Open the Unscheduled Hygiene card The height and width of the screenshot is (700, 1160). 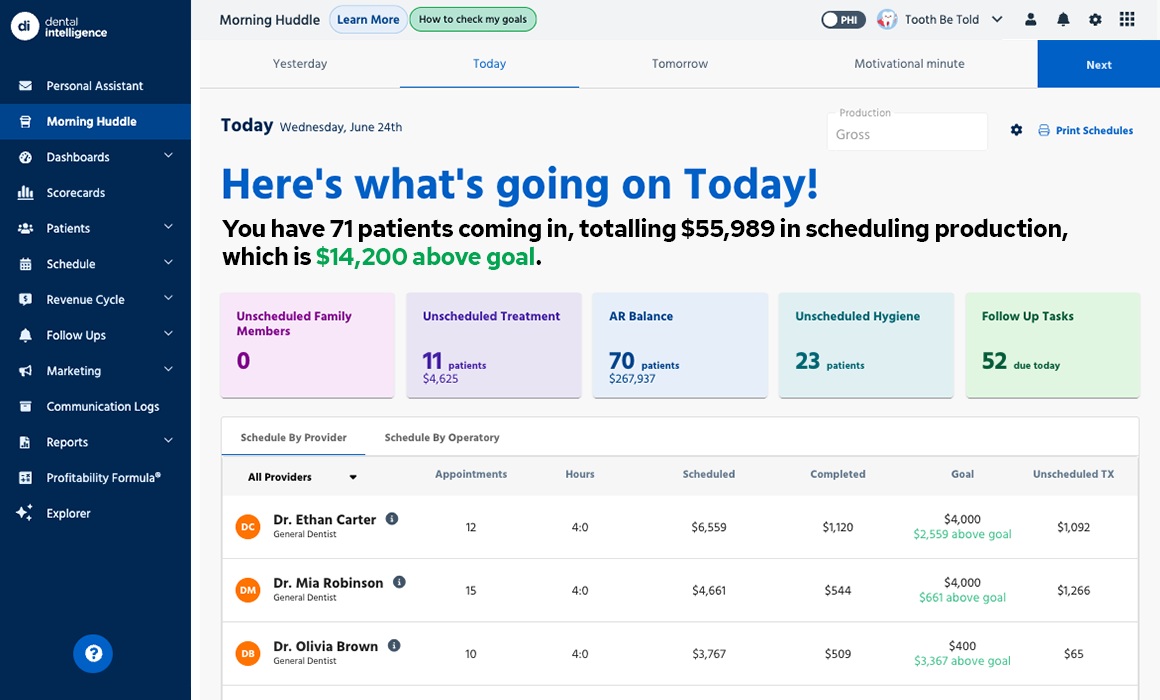click(x=866, y=345)
